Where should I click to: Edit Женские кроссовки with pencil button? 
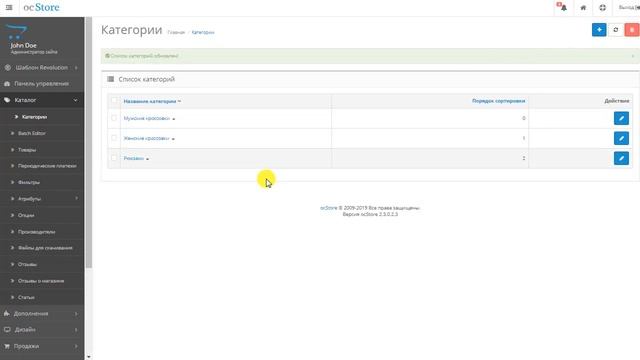pos(621,138)
